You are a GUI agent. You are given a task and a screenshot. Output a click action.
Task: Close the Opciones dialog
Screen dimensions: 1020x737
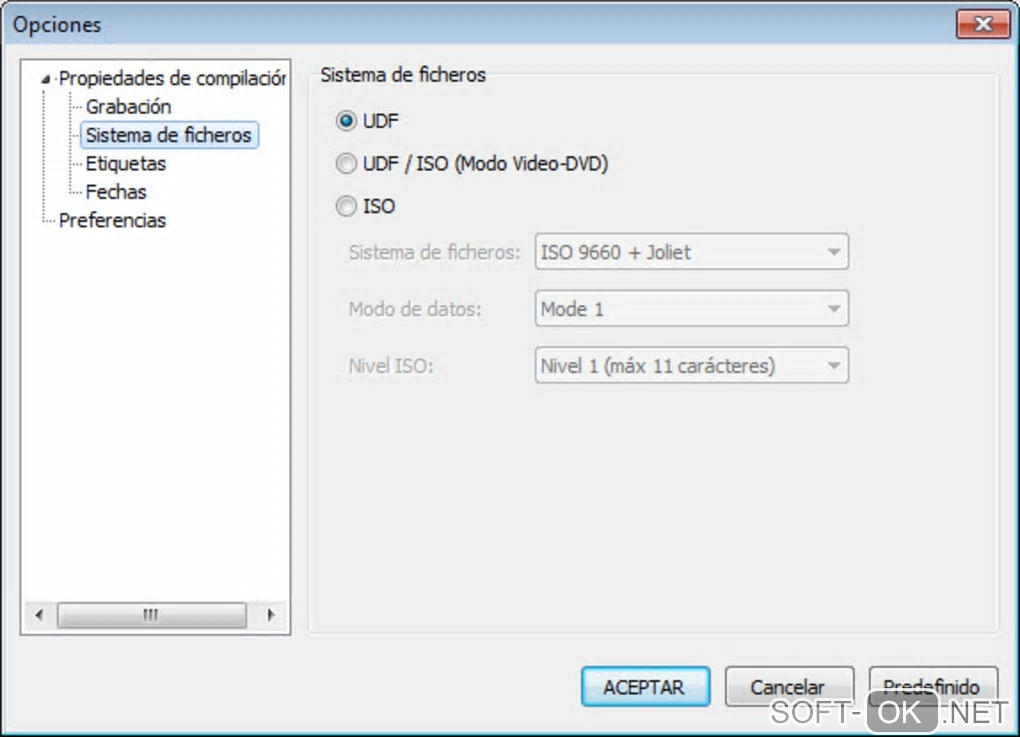981,24
